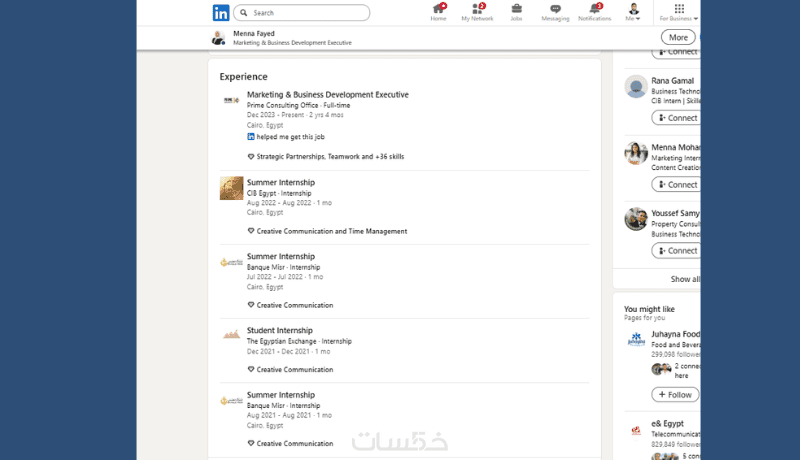800x460 pixels.
Task: Open Menna Mohamed's profile picture
Action: (x=636, y=153)
